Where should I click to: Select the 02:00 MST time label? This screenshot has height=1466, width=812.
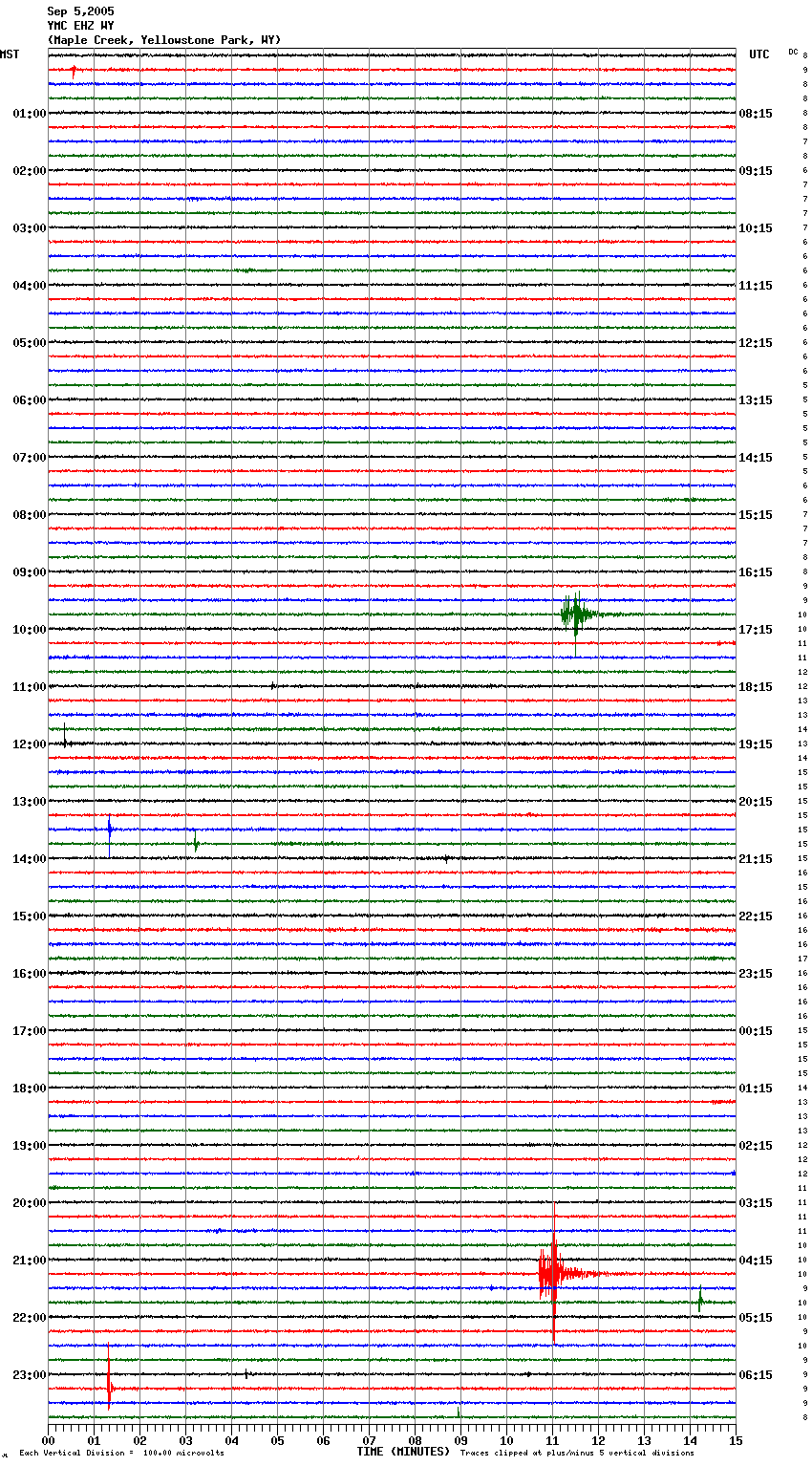point(30,171)
